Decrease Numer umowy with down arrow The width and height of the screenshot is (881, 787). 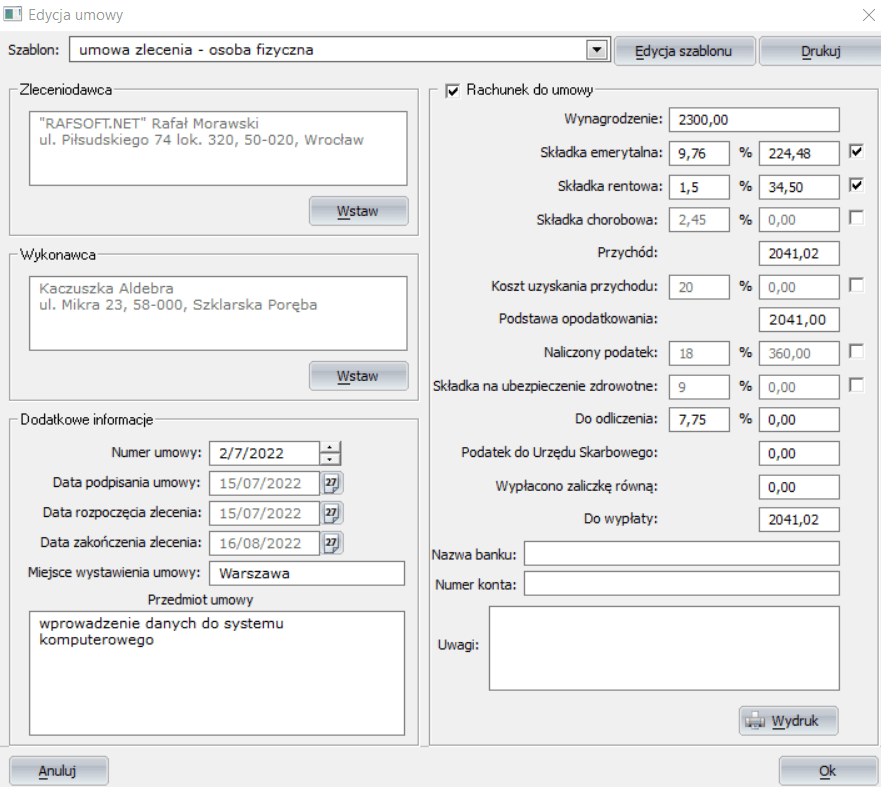(331, 459)
